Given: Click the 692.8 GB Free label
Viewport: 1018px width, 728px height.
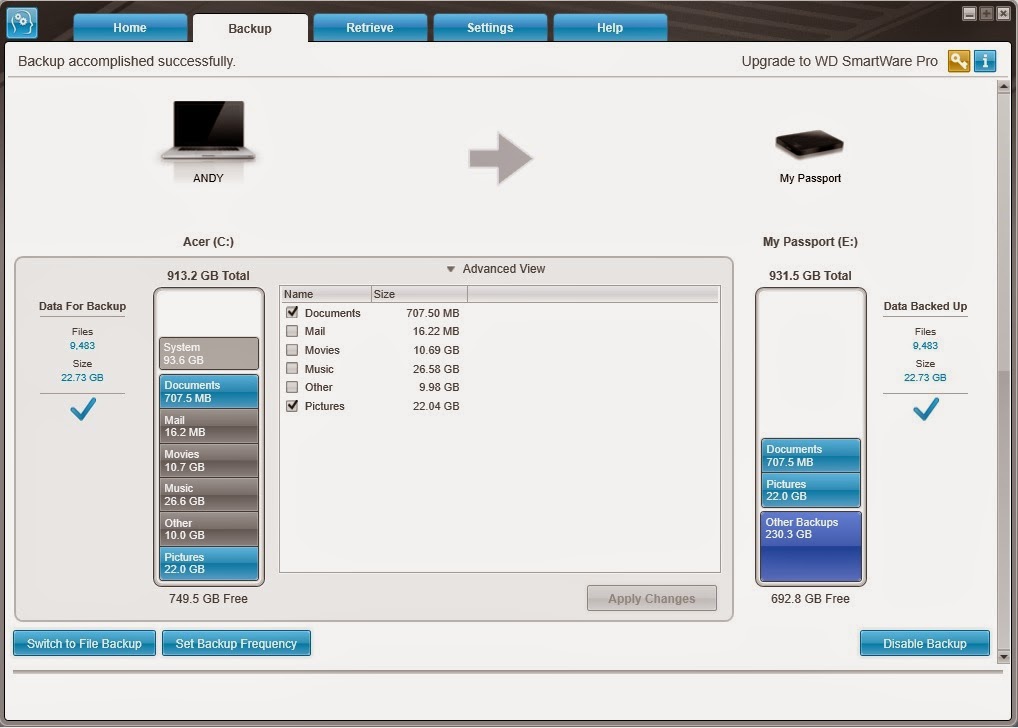Looking at the screenshot, I should coord(810,599).
